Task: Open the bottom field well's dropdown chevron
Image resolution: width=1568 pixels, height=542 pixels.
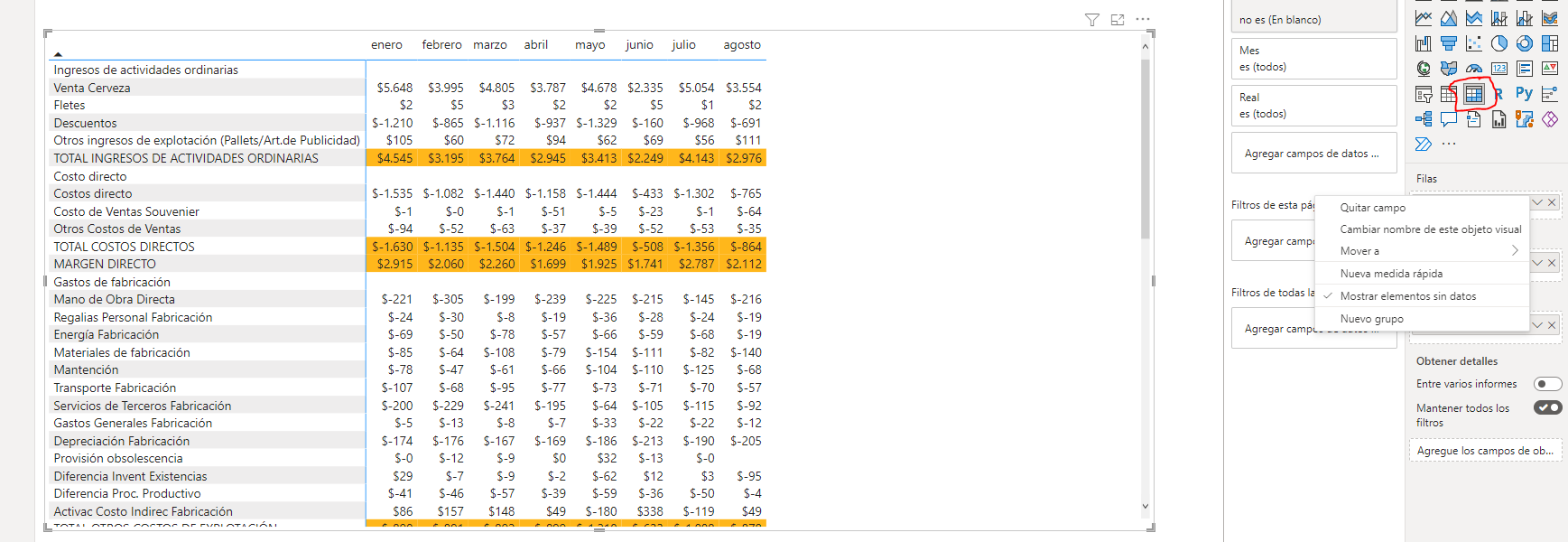Action: (x=1537, y=325)
